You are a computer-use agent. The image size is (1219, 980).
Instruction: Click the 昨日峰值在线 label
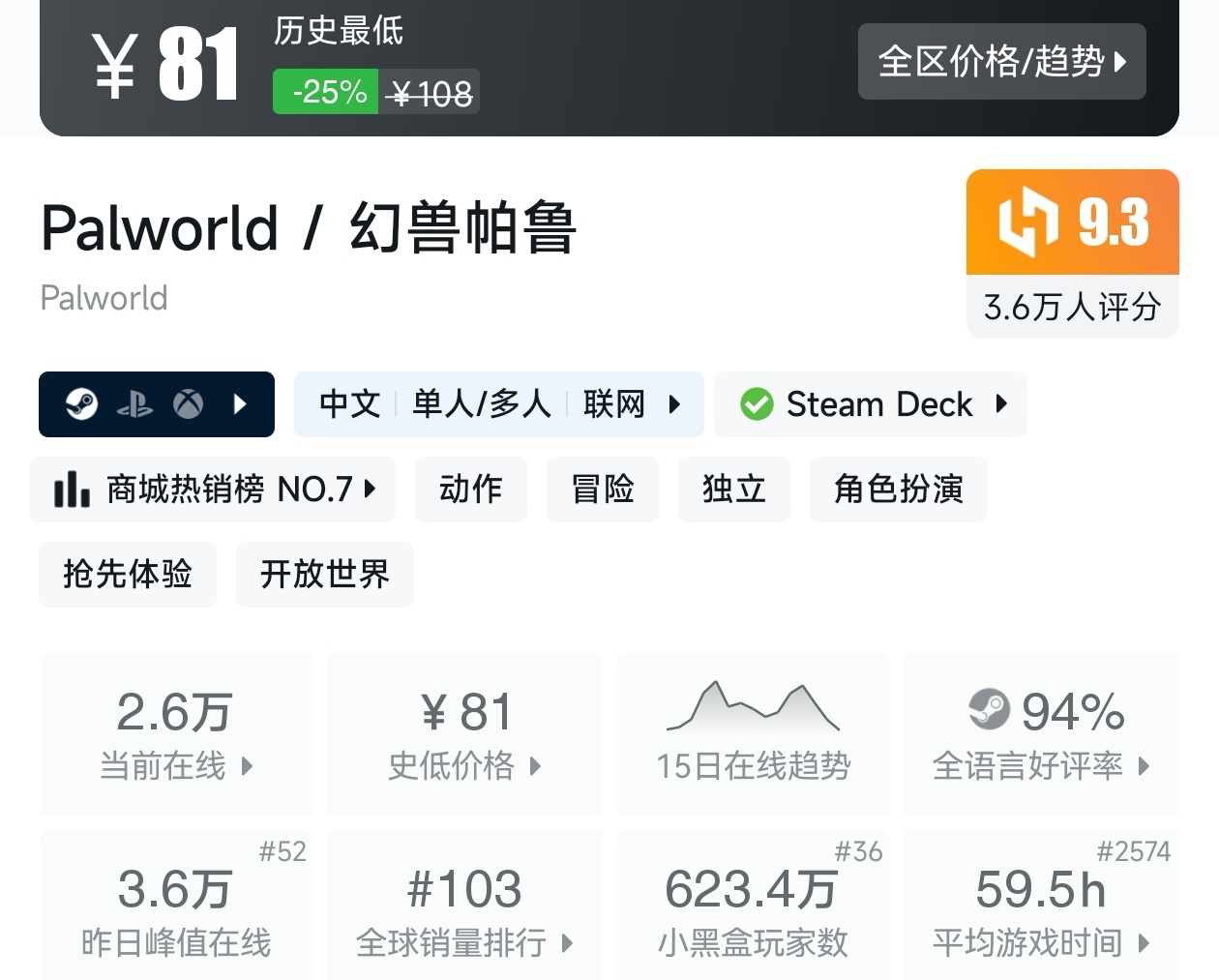[175, 942]
